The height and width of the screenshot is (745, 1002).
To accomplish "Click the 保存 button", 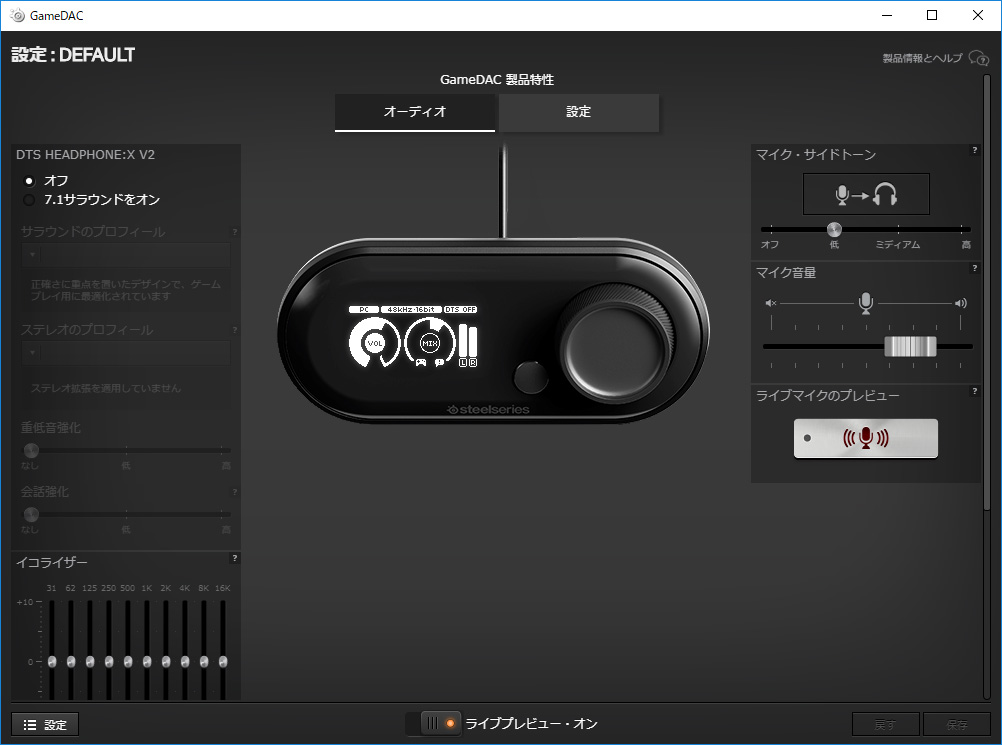I will click(x=957, y=725).
